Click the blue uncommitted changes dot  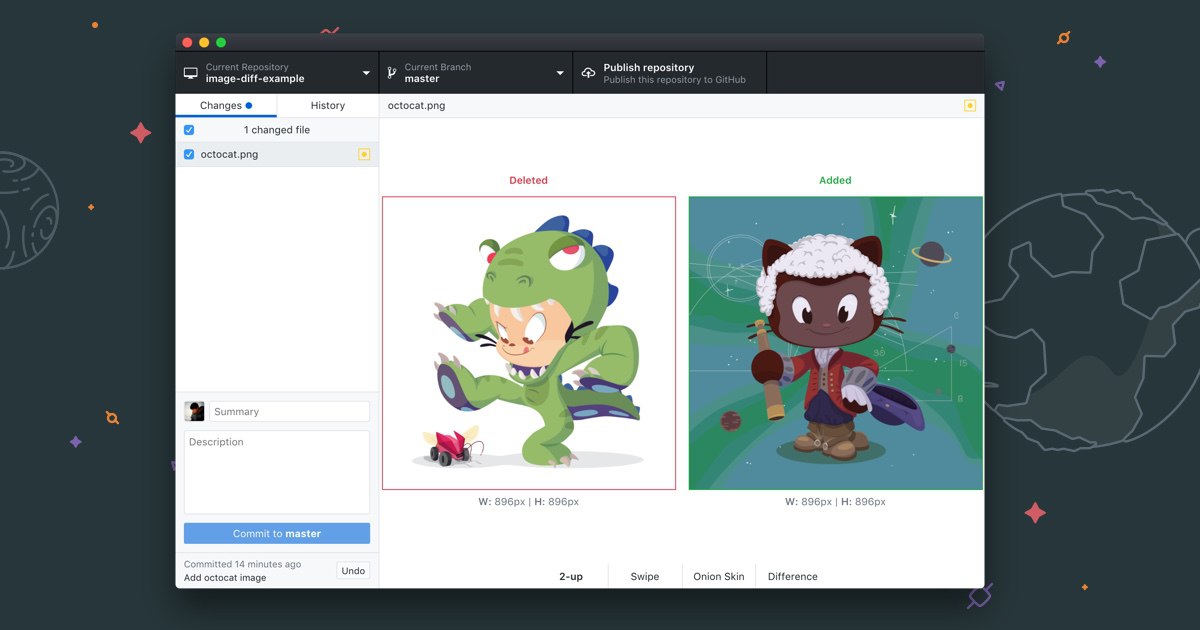(249, 105)
